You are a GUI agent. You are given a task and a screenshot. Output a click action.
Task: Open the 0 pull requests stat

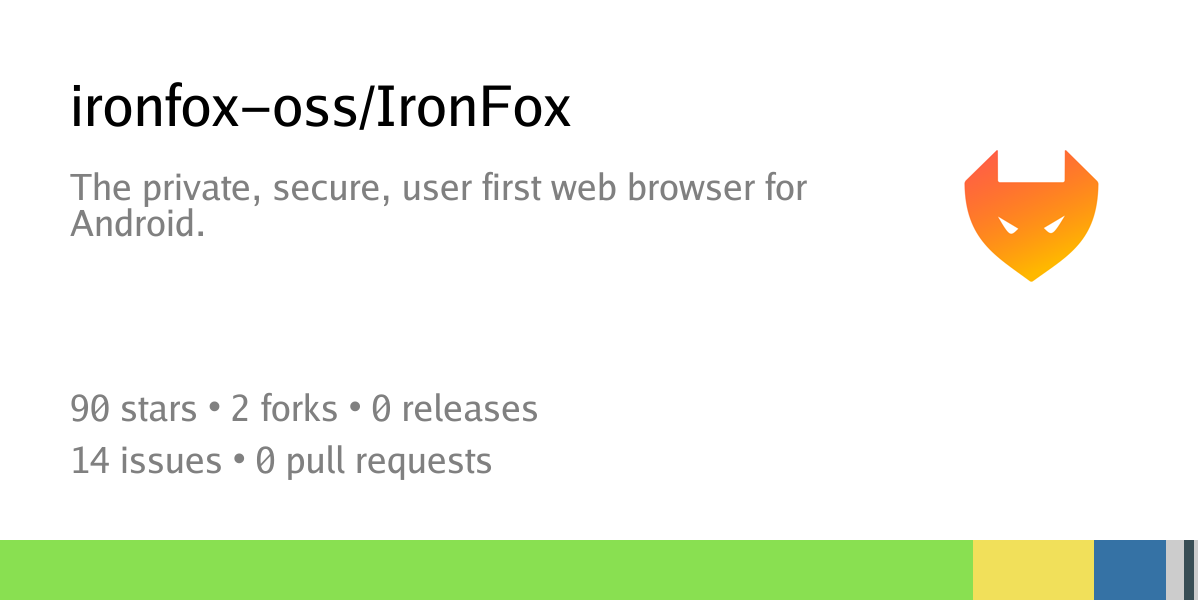coord(373,461)
